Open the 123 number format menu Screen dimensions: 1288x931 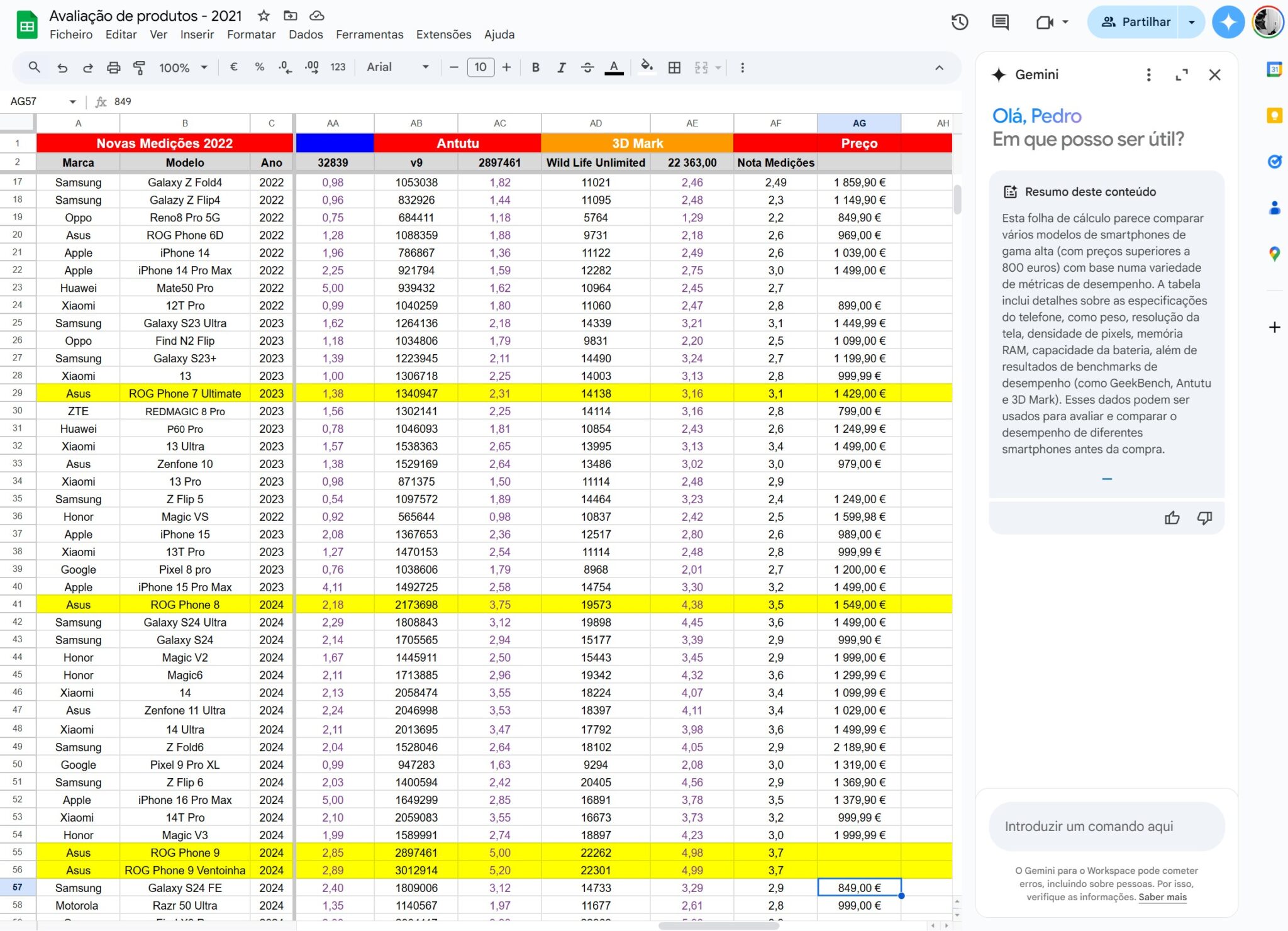point(338,67)
